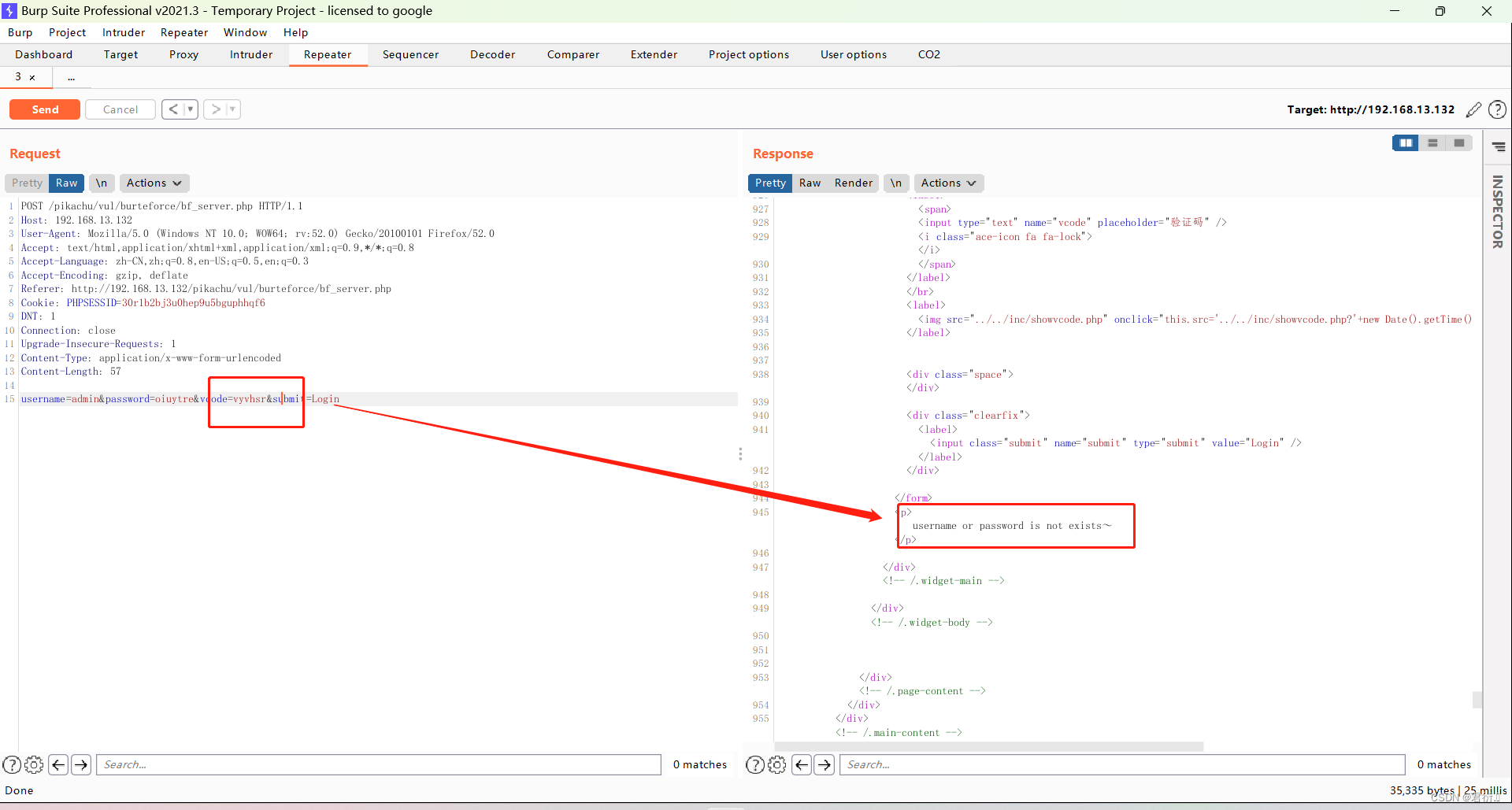Click the PHPSESSID cookie value
Screen dimensions: 1512x810
click(193, 303)
